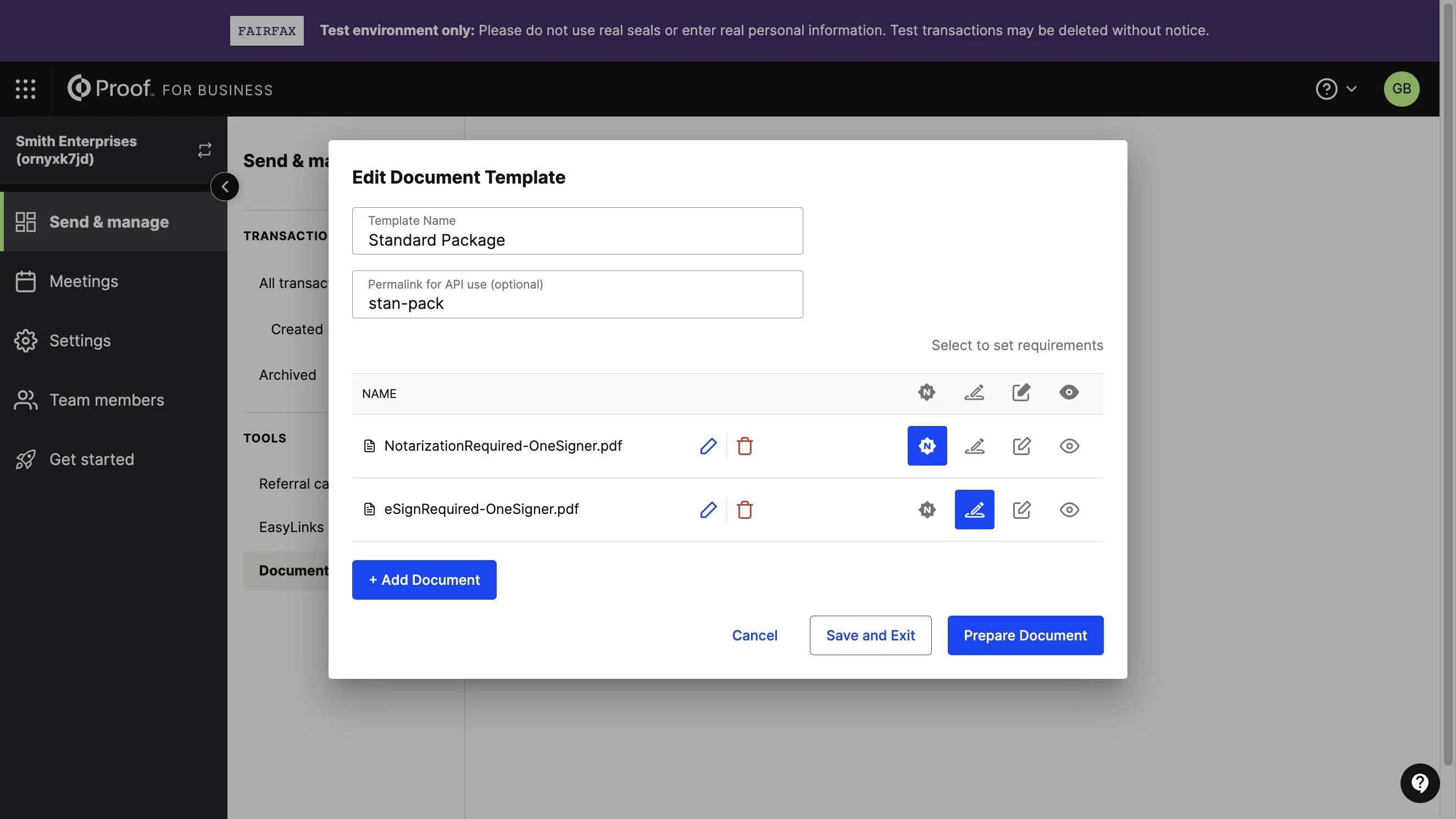The image size is (1456, 819).
Task: Go to Meetings in sidebar
Action: pyautogui.click(x=114, y=281)
